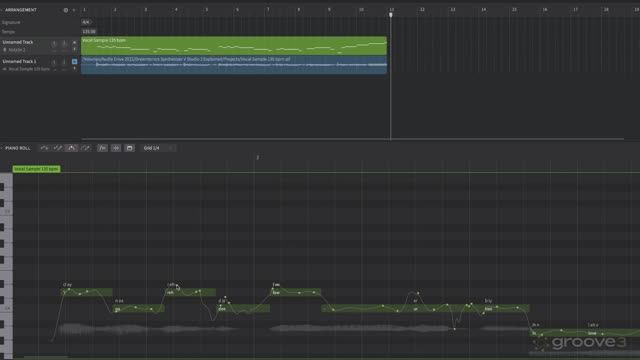Click the 120.00 tempo value
This screenshot has width=640, height=360.
[89, 31]
